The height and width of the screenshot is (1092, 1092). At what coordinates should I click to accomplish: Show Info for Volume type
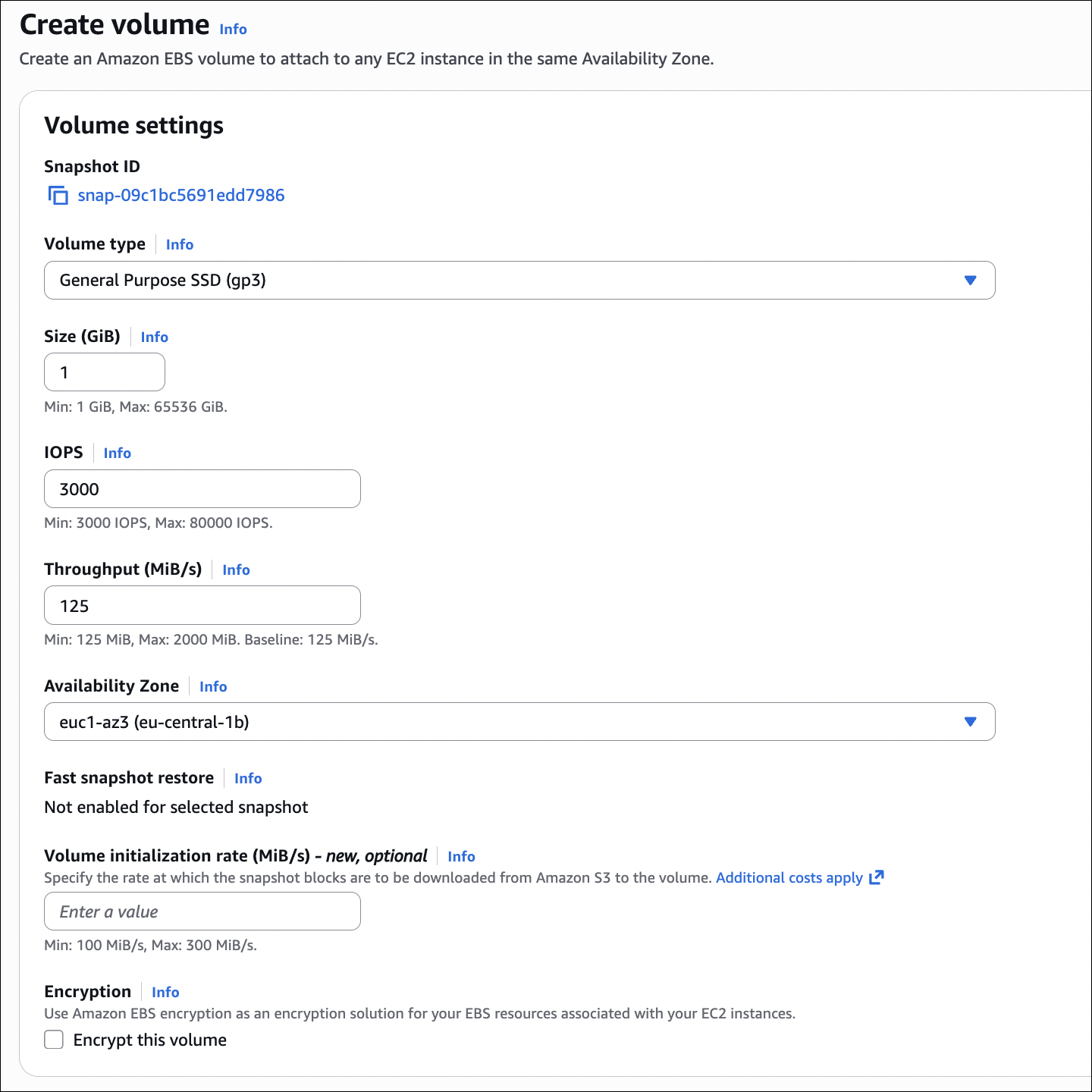[180, 244]
